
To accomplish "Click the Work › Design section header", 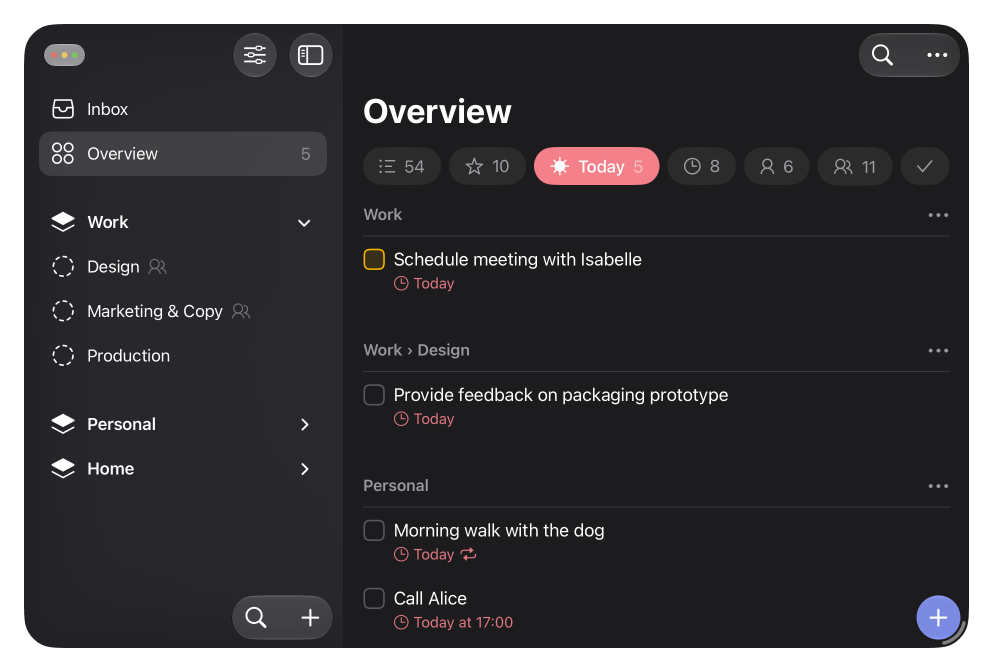I will [x=417, y=350].
